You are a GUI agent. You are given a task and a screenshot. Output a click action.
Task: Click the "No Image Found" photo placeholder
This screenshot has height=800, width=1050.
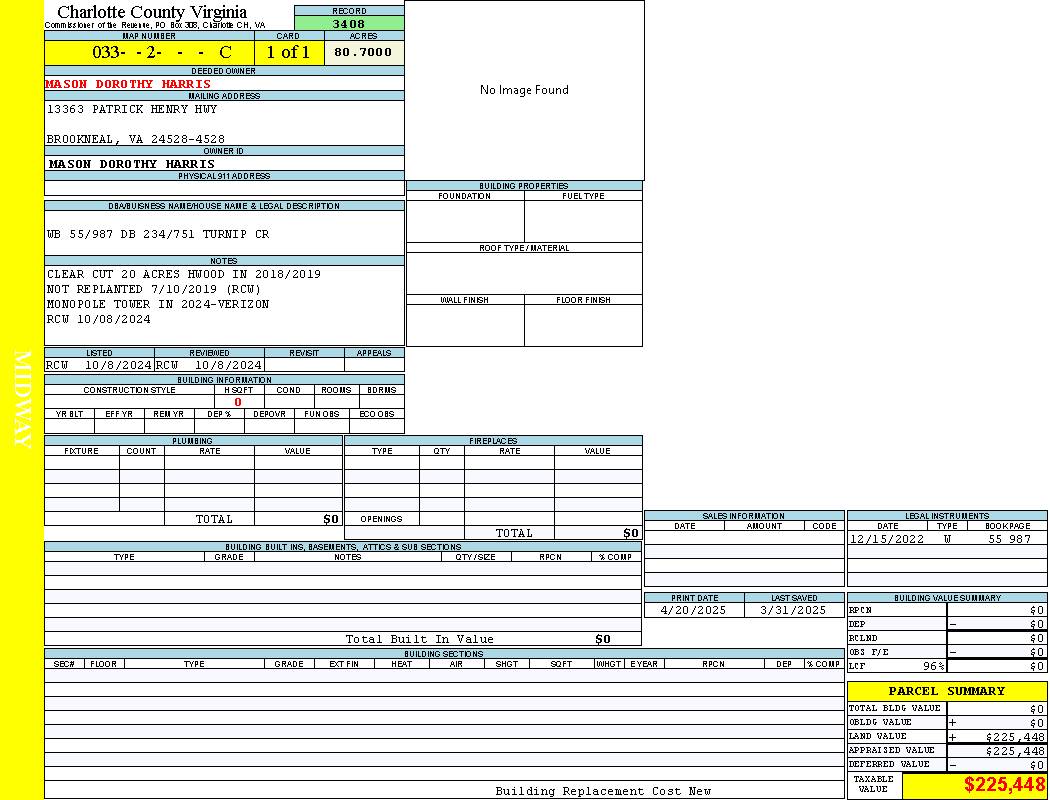(x=524, y=90)
